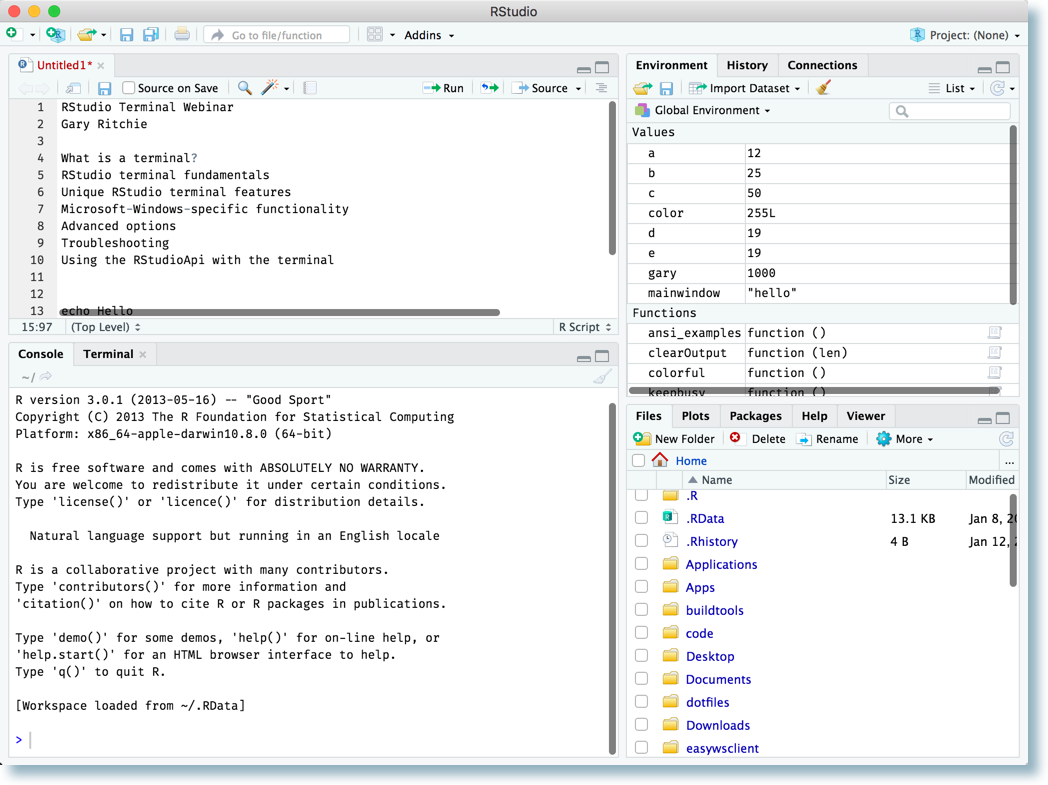View source of the ansi_examples function
1048x785 pixels.
[x=995, y=333]
